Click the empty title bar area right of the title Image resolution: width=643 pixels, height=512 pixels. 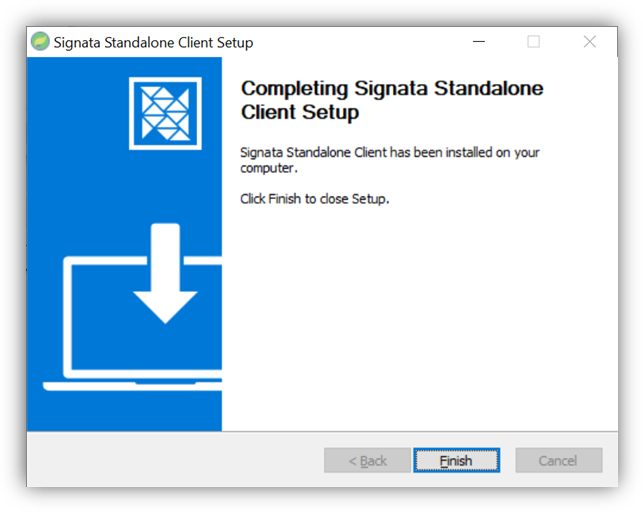(x=360, y=42)
